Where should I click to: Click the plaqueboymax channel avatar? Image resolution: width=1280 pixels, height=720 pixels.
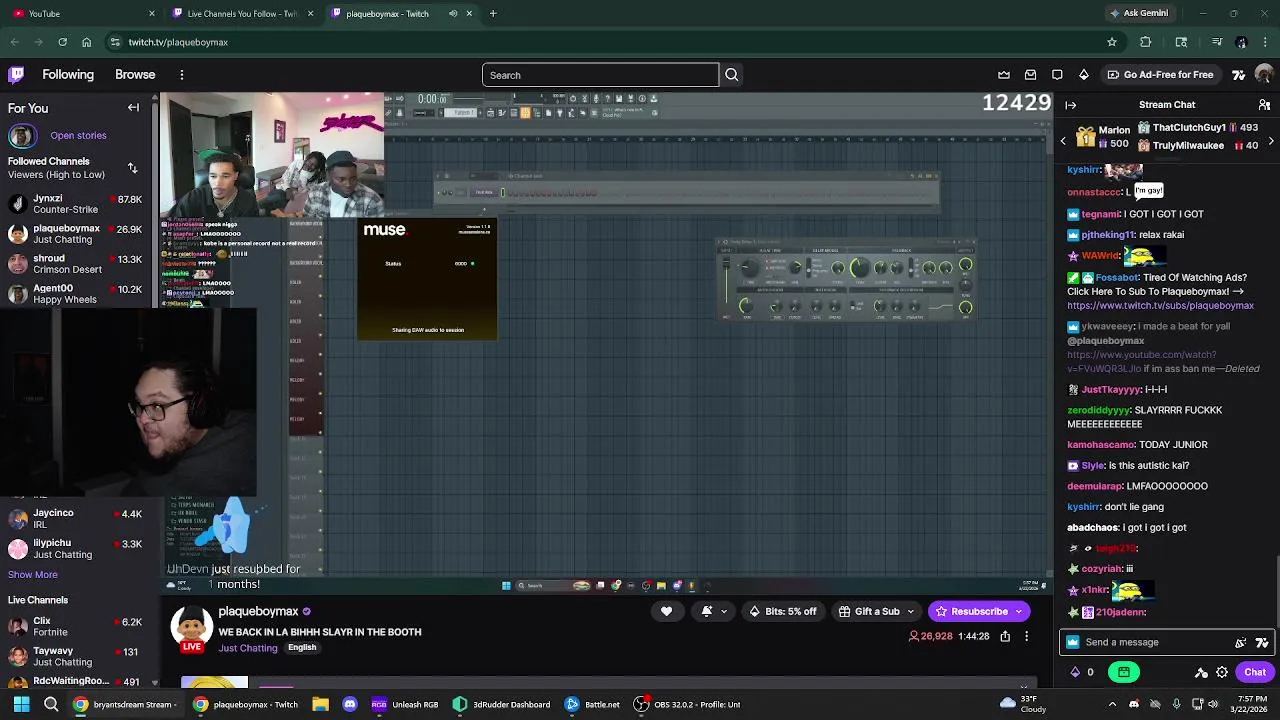click(191, 627)
